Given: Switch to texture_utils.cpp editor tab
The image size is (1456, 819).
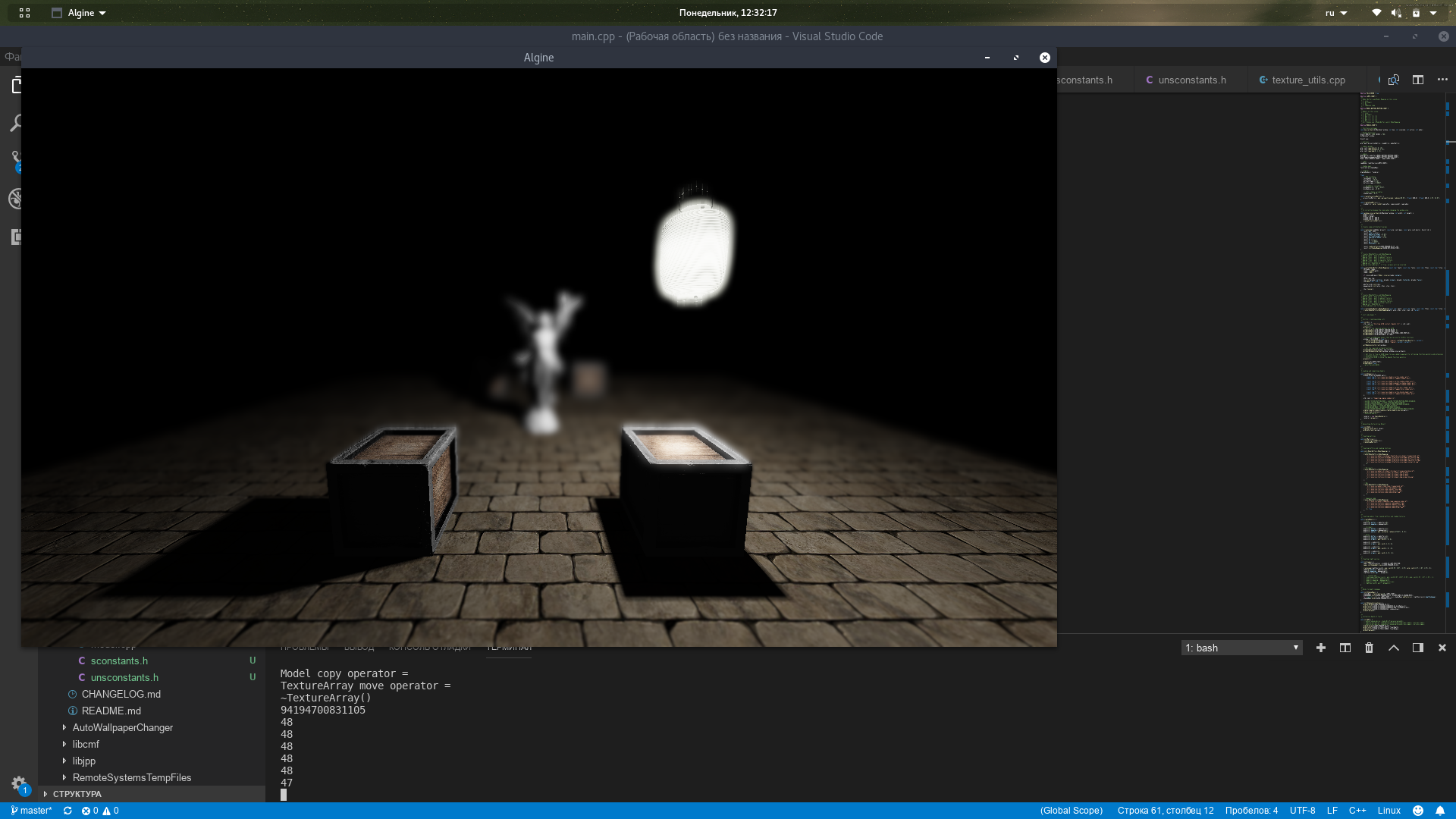Looking at the screenshot, I should coord(1307,80).
